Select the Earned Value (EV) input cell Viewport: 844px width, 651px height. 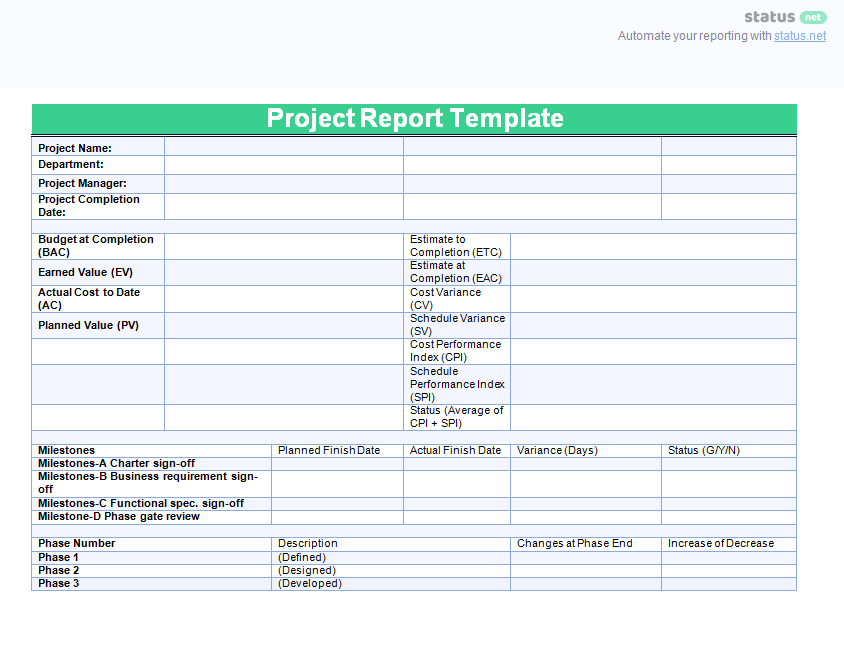point(283,272)
